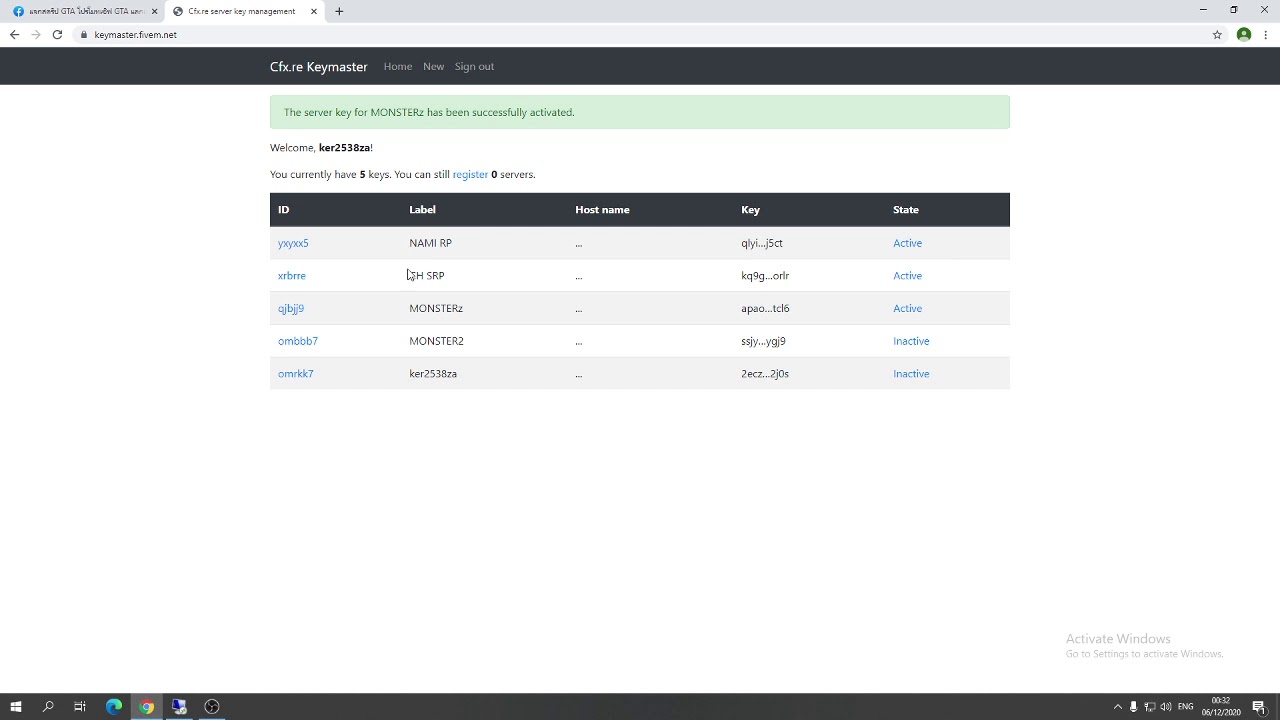The height and width of the screenshot is (720, 1280).
Task: Click key value 2ecz...2j0s
Action: click(x=765, y=374)
